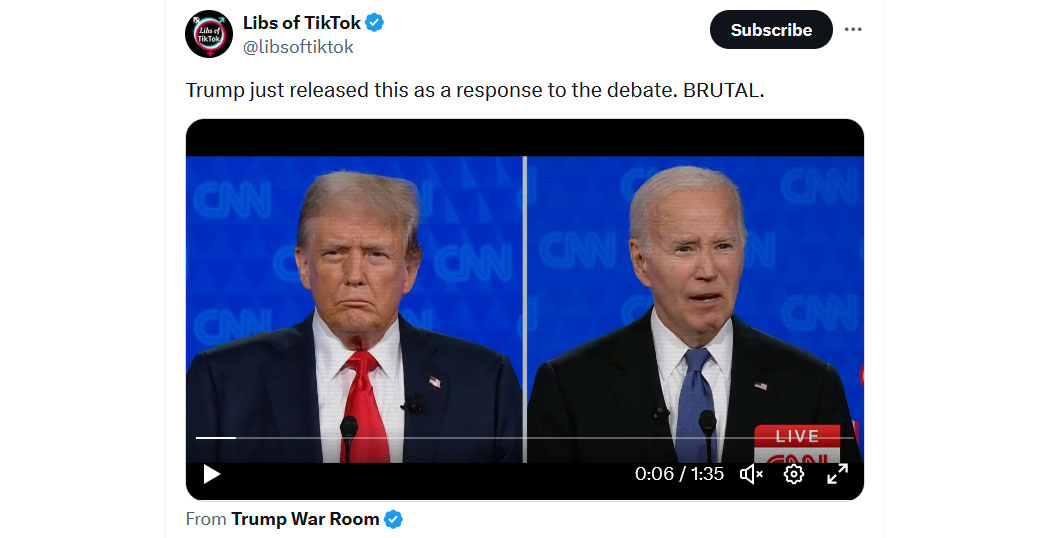Open the three-dot more options menu
1050x538 pixels.
853,29
